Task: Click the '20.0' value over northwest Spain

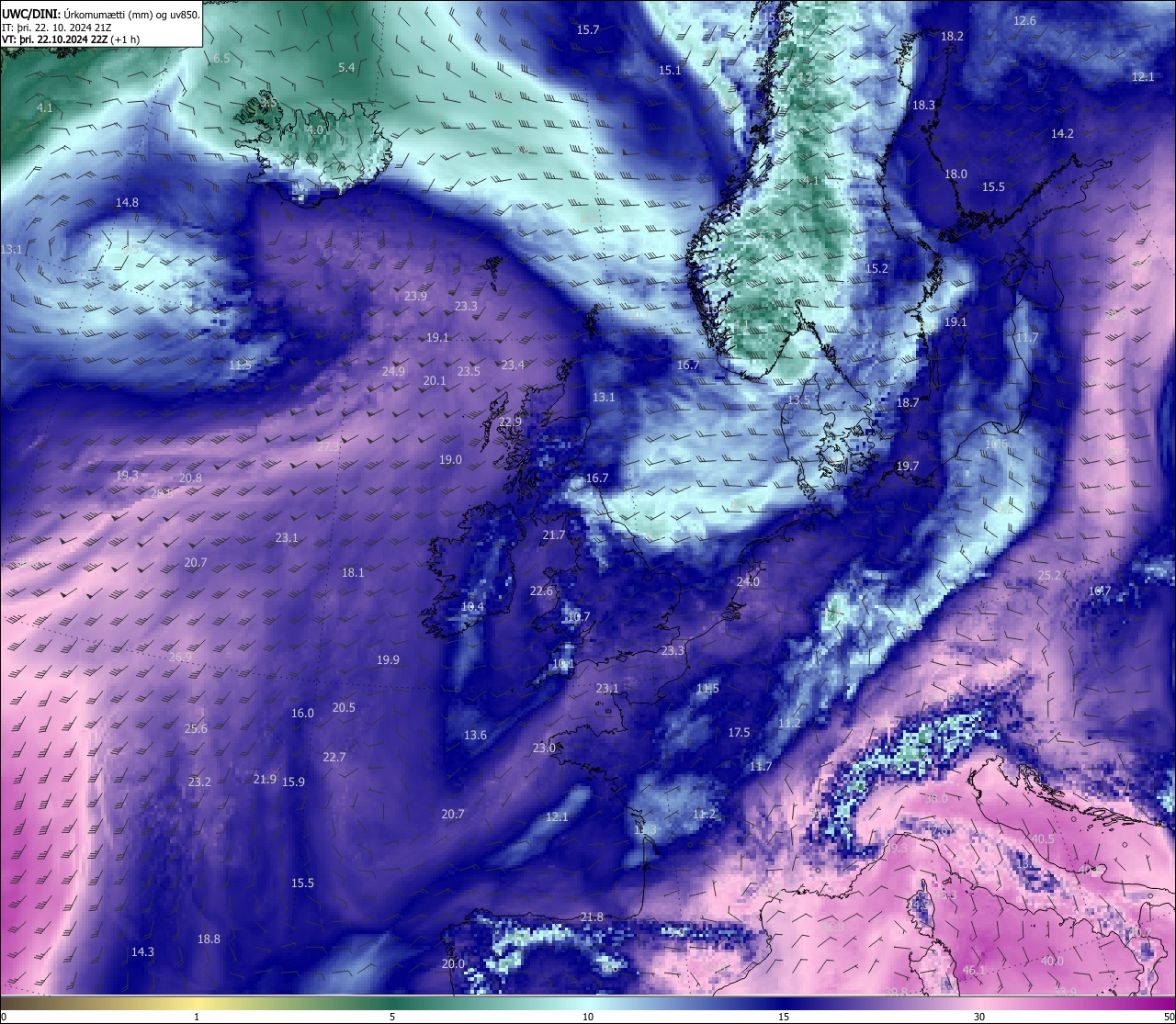Action: click(x=453, y=963)
